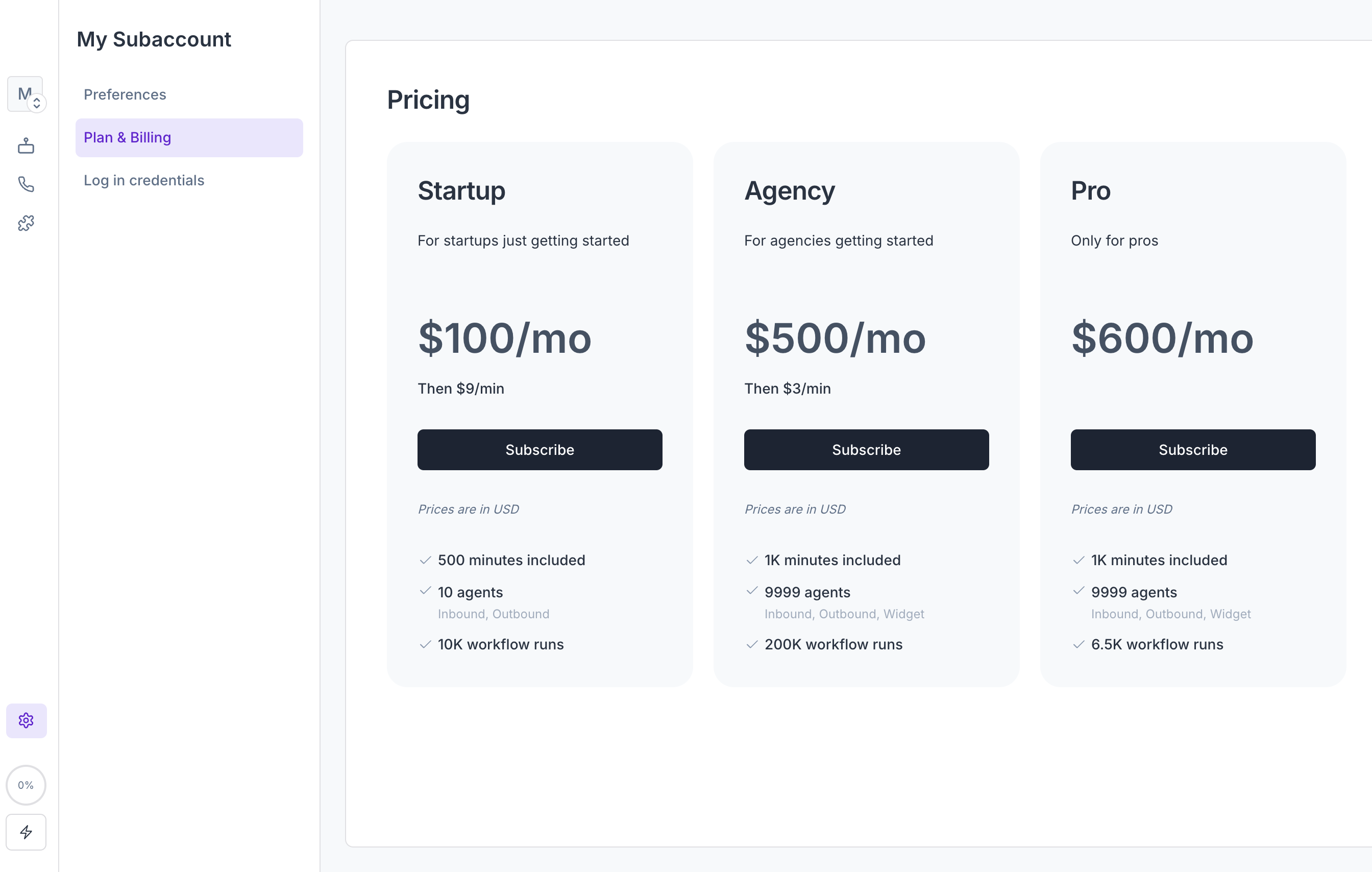The width and height of the screenshot is (1372, 872).
Task: Click the '$500/mo' Agency price
Action: (835, 340)
